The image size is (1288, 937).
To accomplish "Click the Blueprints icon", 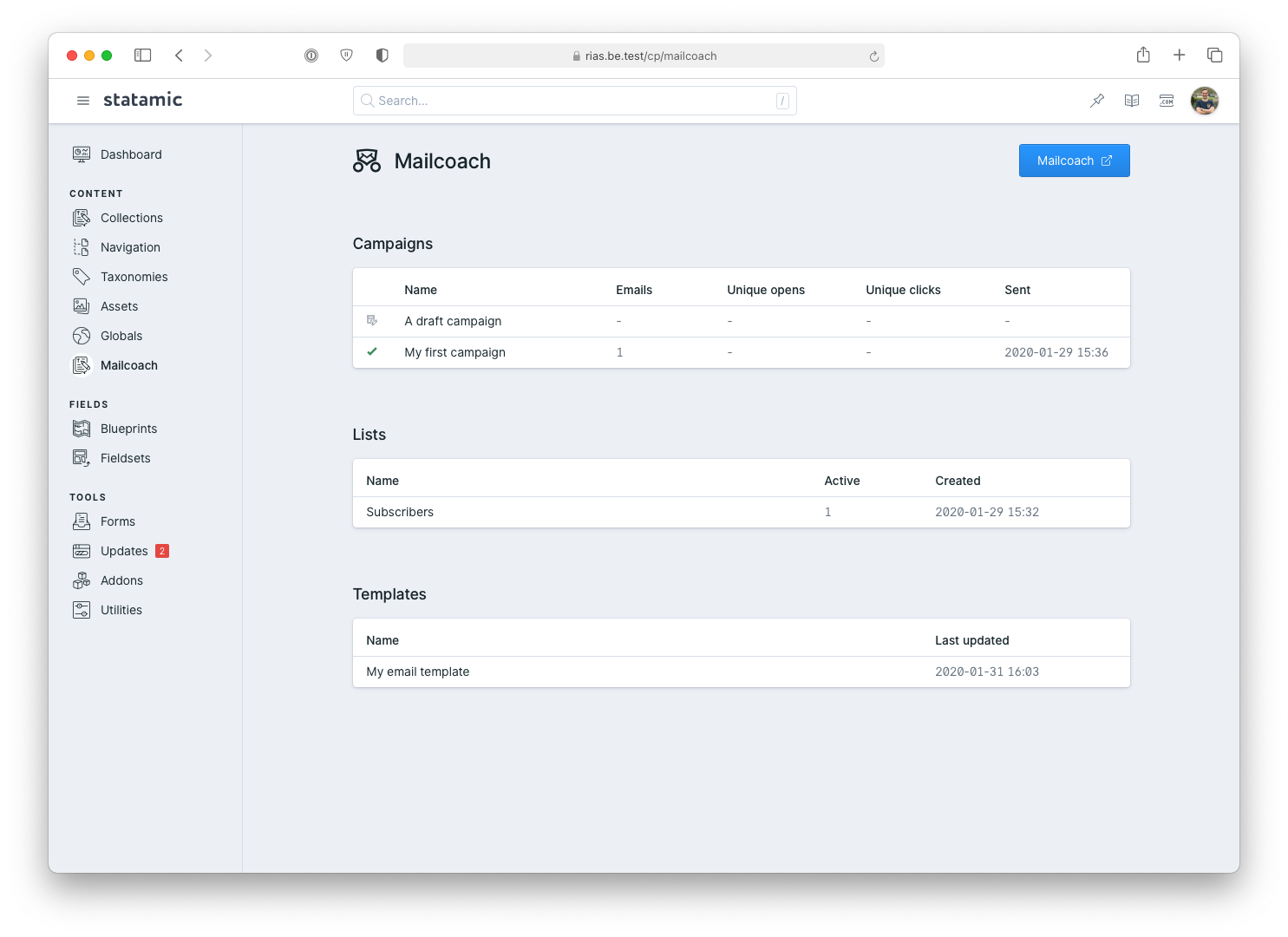I will click(82, 429).
